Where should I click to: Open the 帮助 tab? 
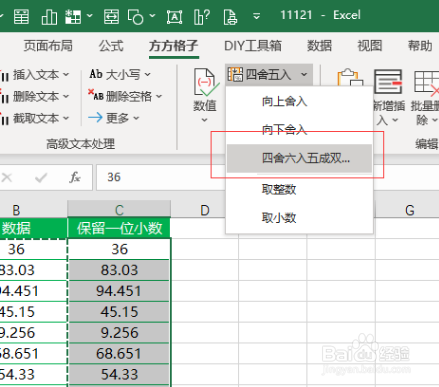420,46
